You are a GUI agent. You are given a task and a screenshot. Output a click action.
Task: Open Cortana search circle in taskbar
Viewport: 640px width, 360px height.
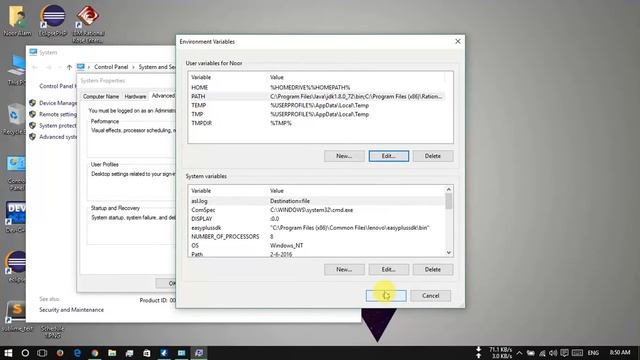point(25,353)
